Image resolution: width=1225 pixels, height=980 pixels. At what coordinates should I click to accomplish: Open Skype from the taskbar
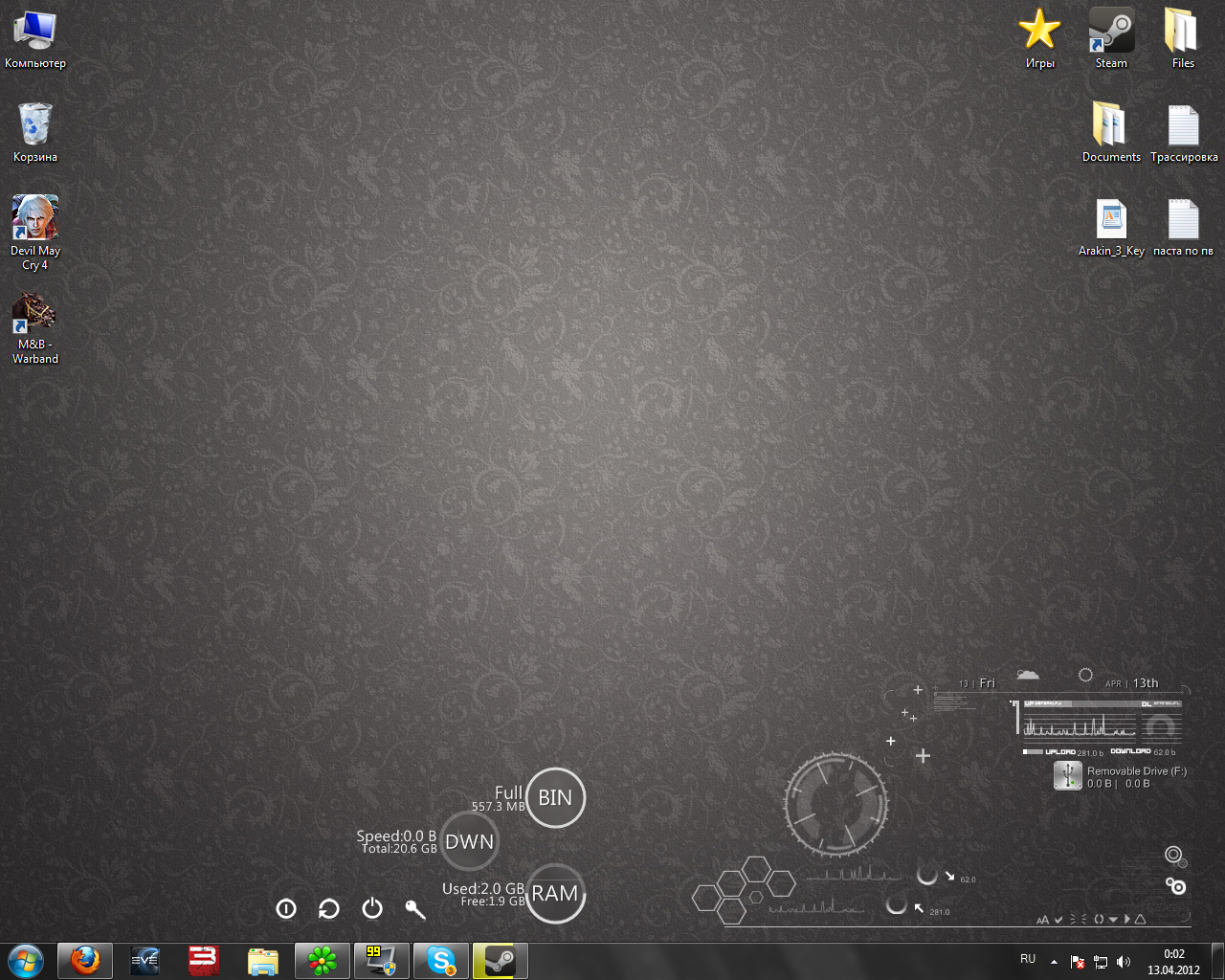point(440,960)
